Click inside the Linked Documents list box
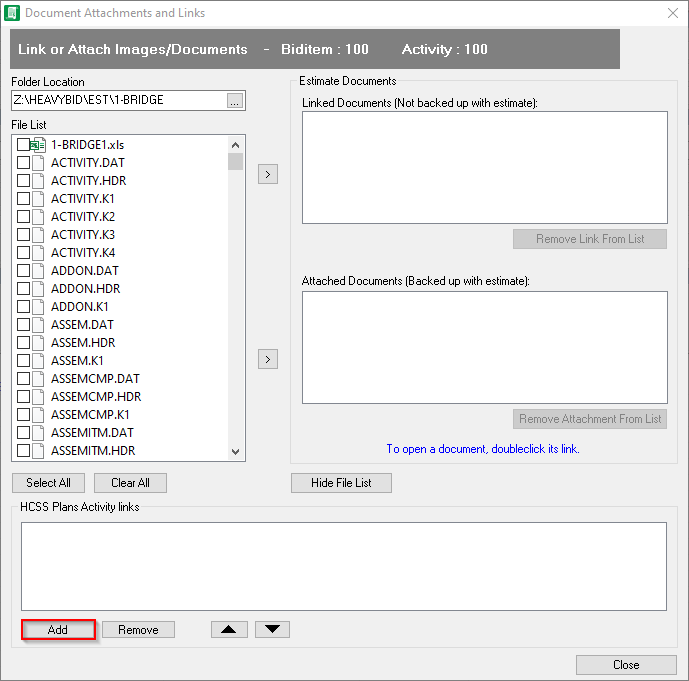689x681 pixels. [x=485, y=167]
